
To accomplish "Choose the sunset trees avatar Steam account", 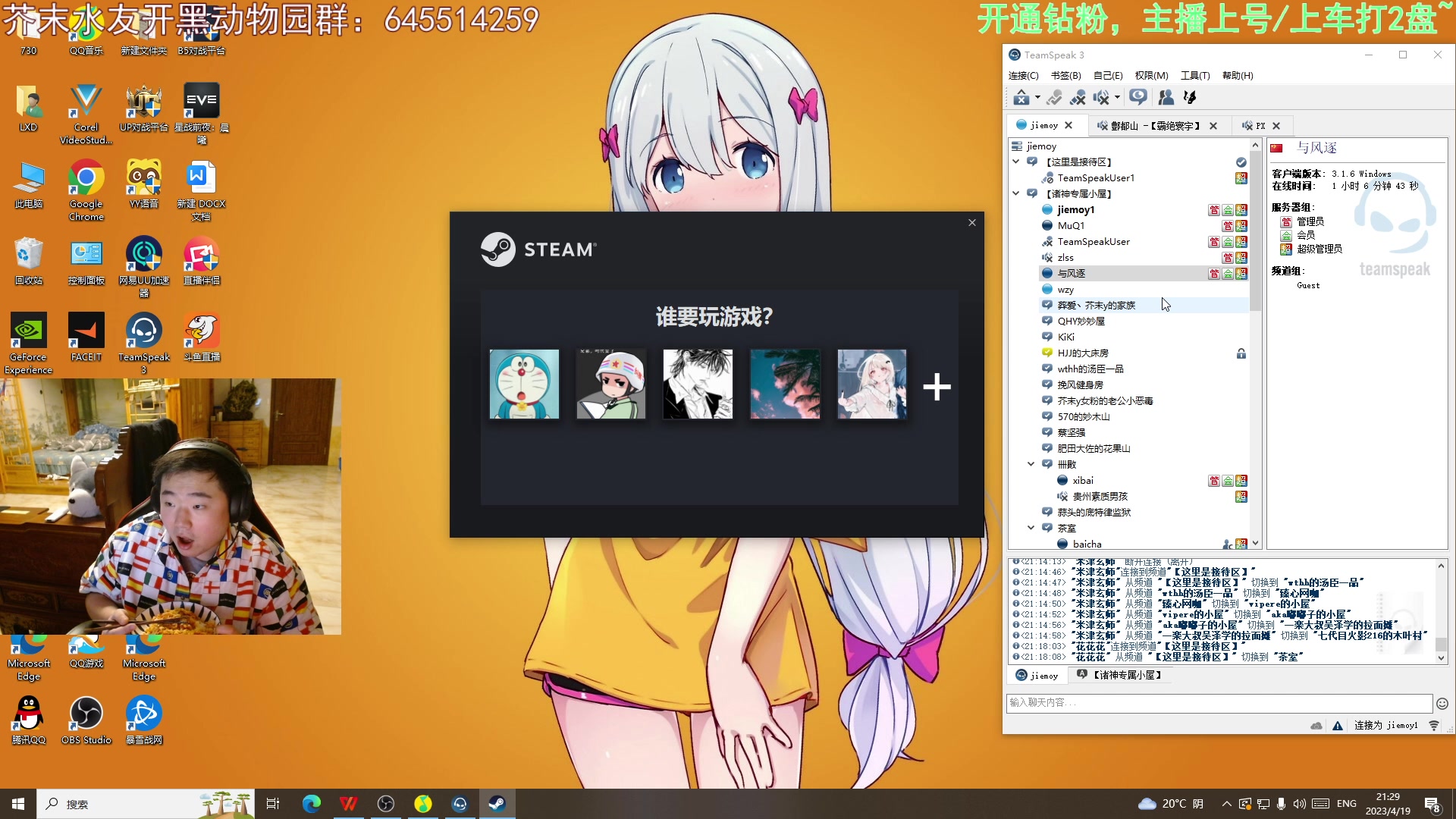I will (785, 384).
